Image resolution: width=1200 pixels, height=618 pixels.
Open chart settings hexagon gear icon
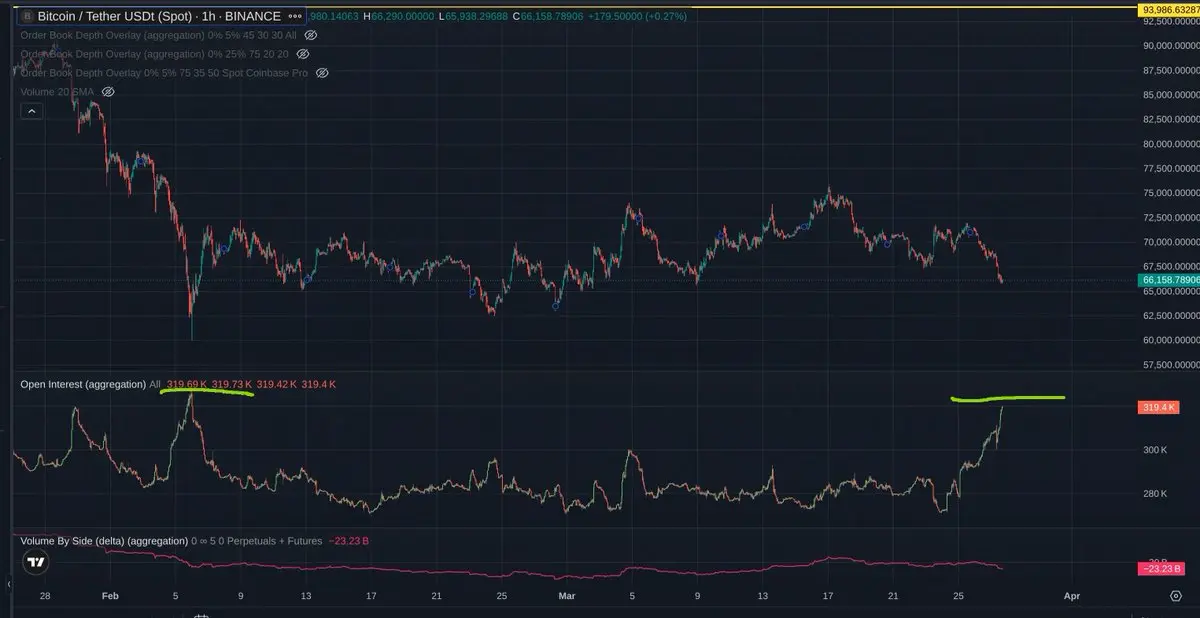[x=1176, y=596]
